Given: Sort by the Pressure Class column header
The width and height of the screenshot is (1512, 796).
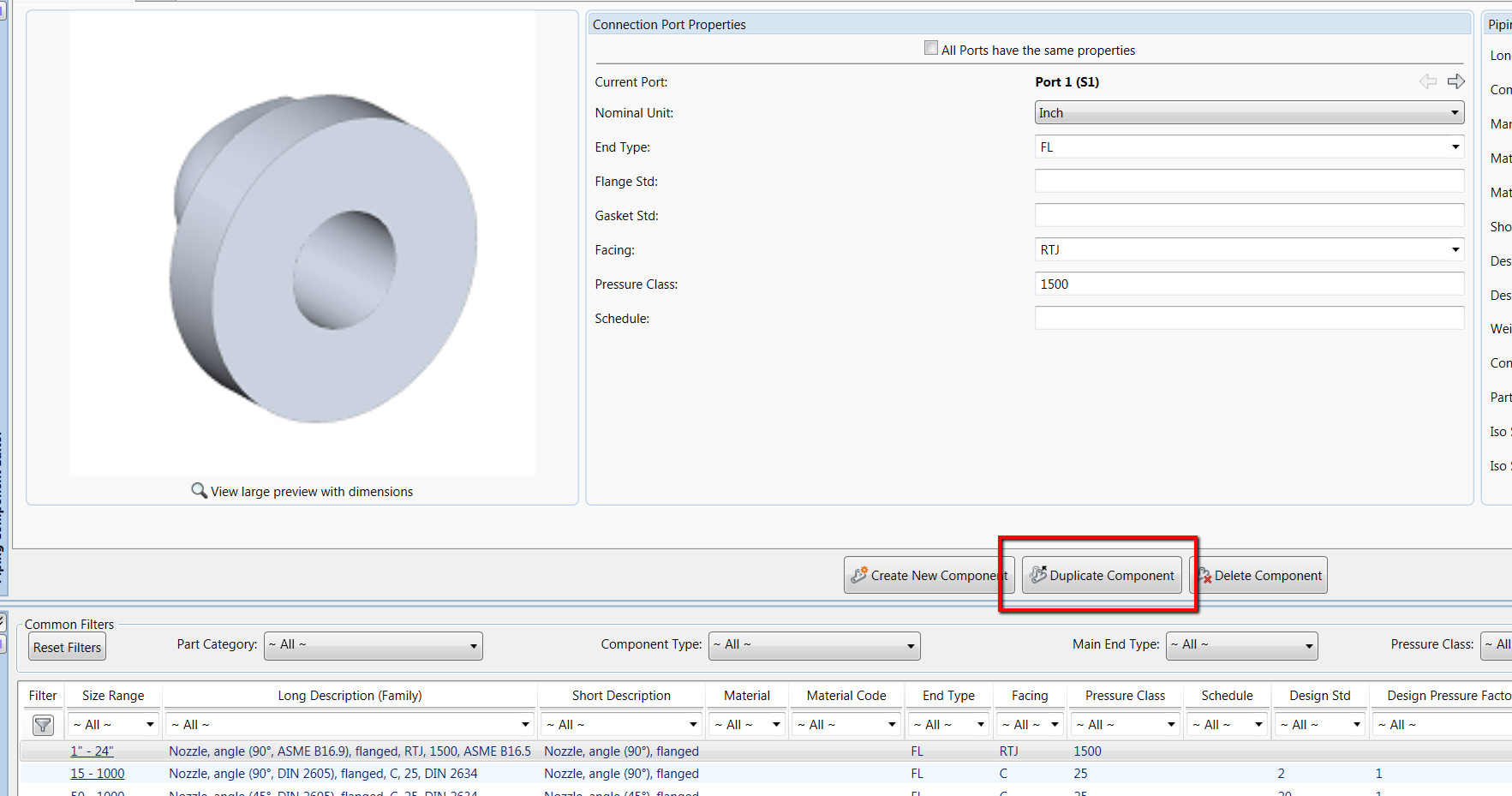Looking at the screenshot, I should [1126, 696].
